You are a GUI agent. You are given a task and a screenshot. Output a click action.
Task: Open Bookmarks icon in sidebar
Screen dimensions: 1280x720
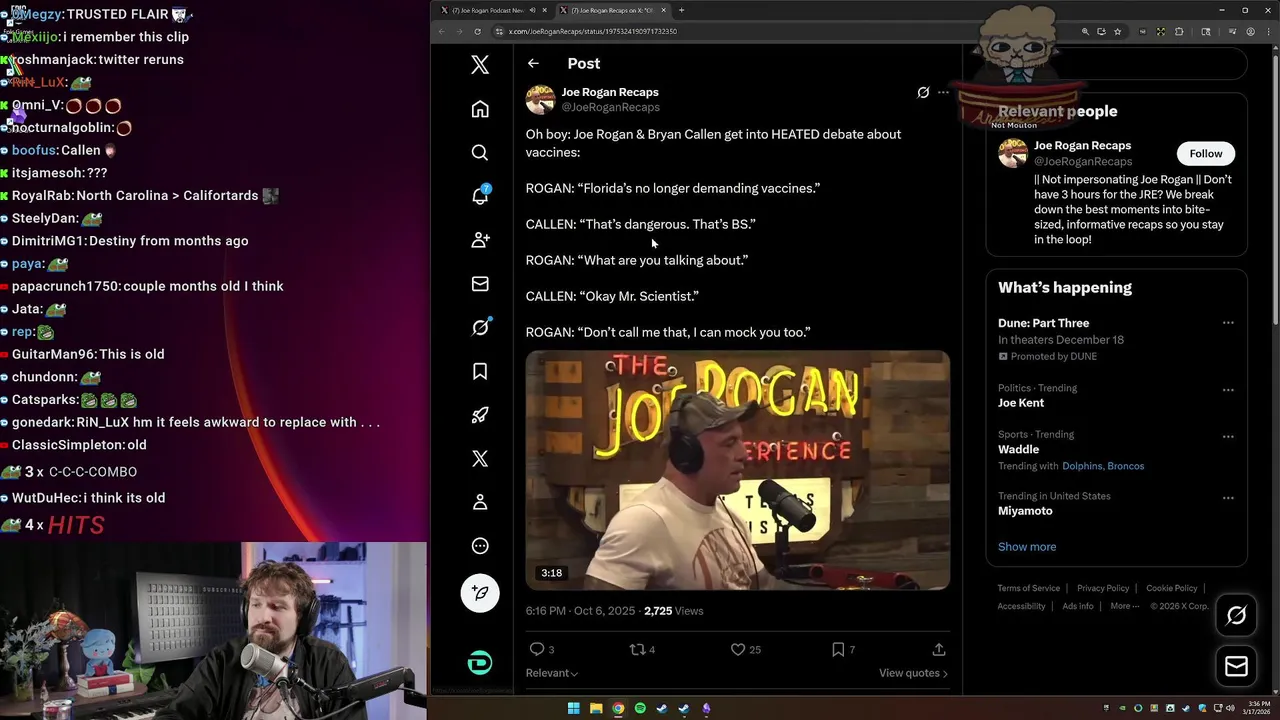480,371
